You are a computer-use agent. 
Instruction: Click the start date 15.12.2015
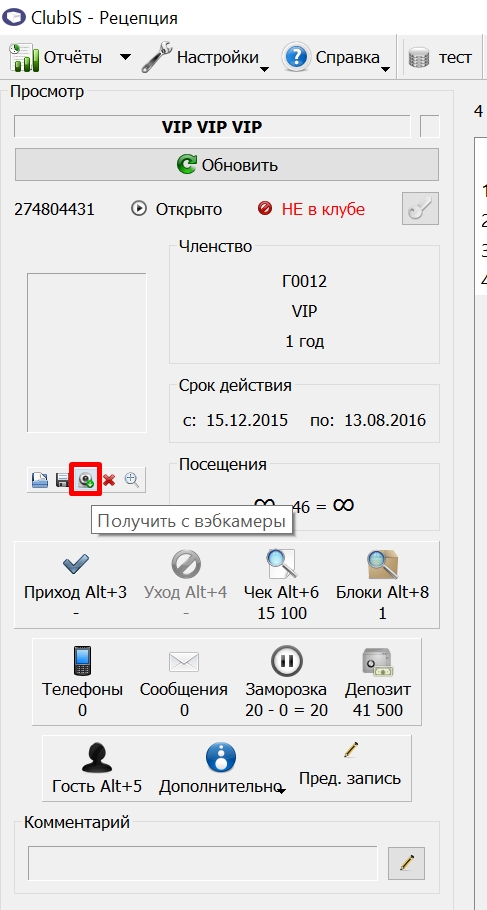point(247,420)
